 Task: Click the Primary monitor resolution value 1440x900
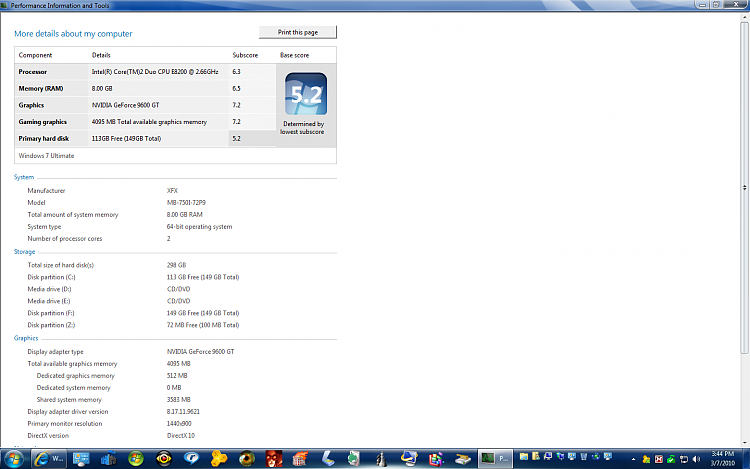tap(179, 424)
